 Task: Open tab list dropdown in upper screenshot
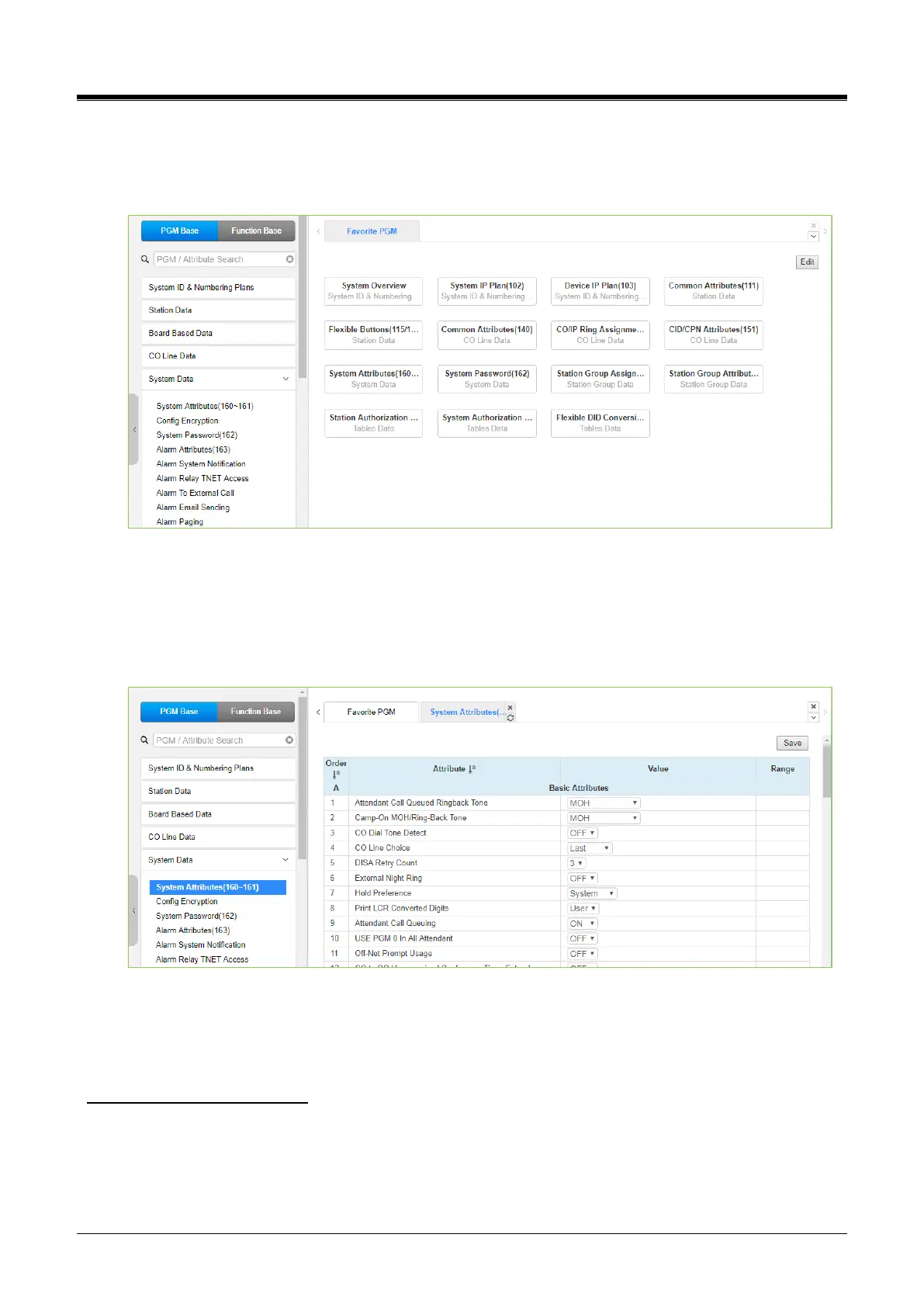point(813,237)
